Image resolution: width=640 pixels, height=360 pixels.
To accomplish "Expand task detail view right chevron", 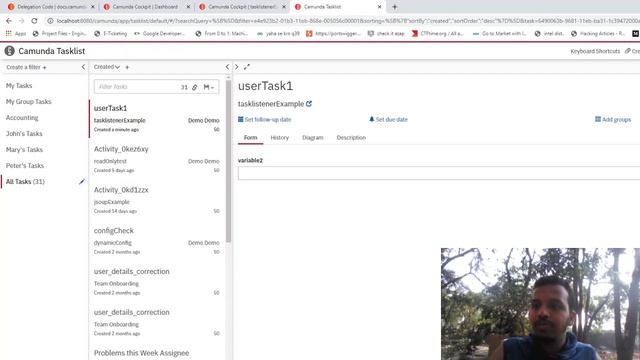I will (x=237, y=67).
